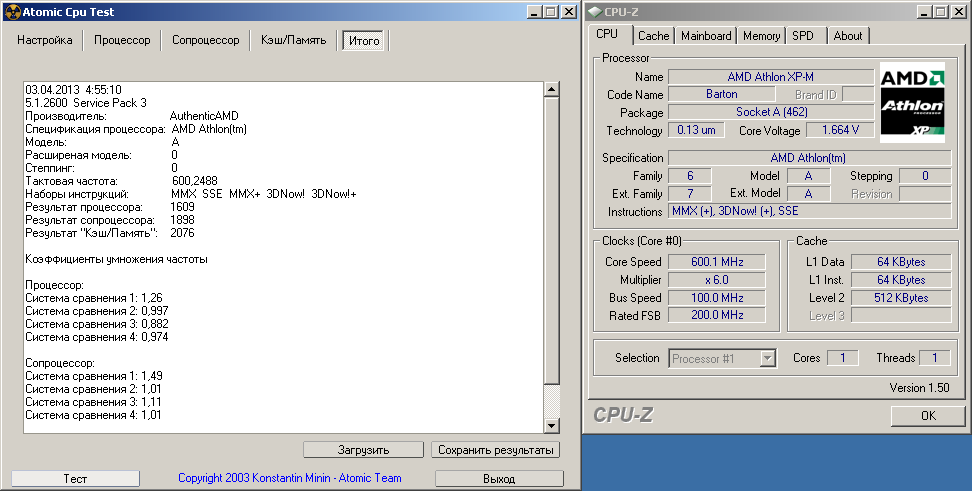Click the L1 Data 64 KBytes field
Viewport: 972px width, 491px height.
point(901,262)
